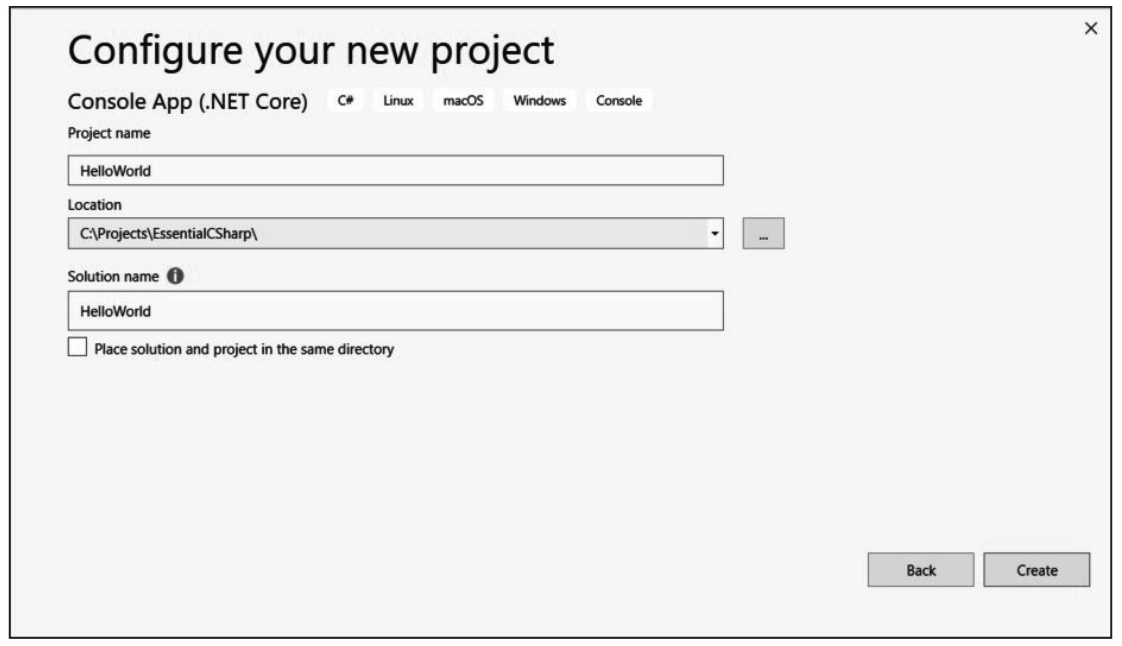Click the Location field label

tap(94, 204)
